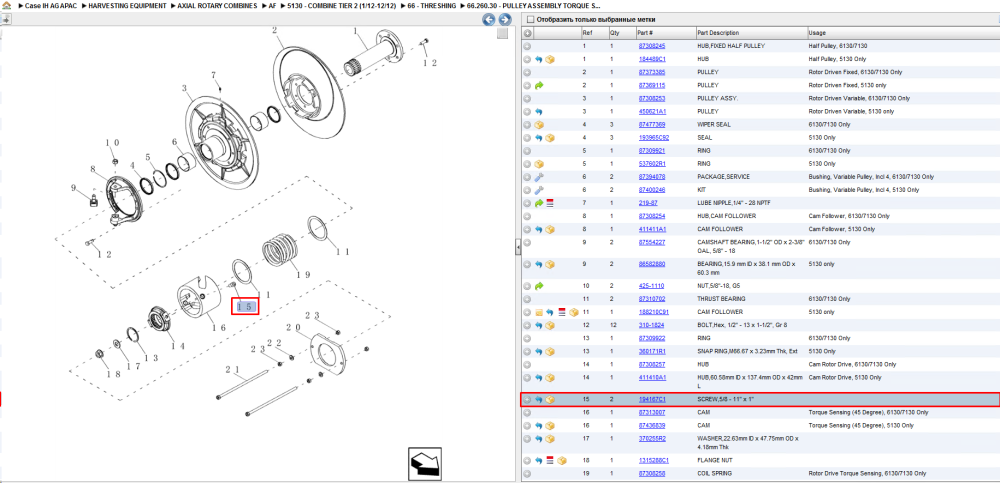
Task: Collapse the panel using the splitter arrow
Action: [518, 245]
